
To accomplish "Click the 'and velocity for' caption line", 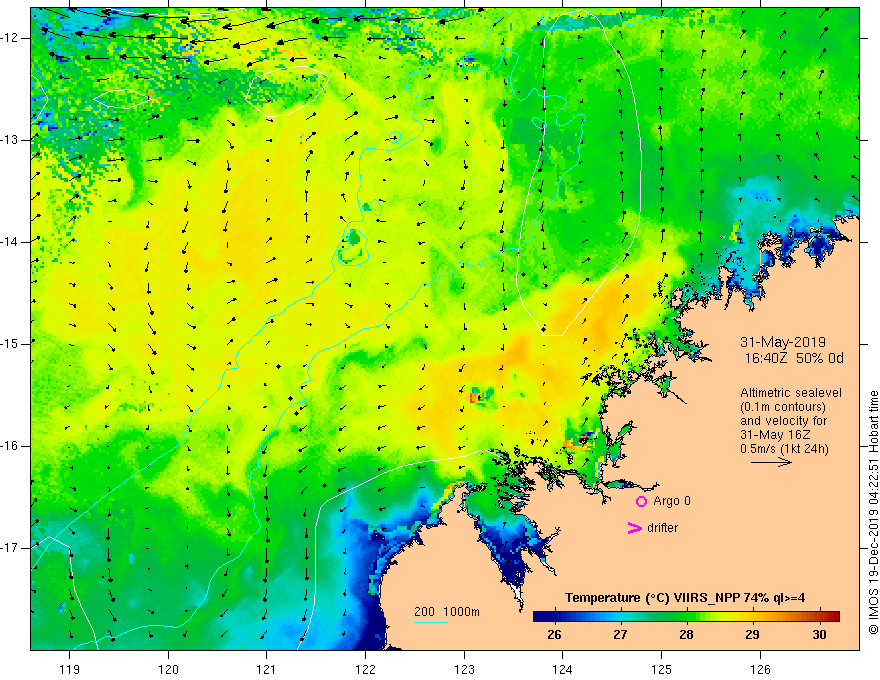I will (783, 421).
